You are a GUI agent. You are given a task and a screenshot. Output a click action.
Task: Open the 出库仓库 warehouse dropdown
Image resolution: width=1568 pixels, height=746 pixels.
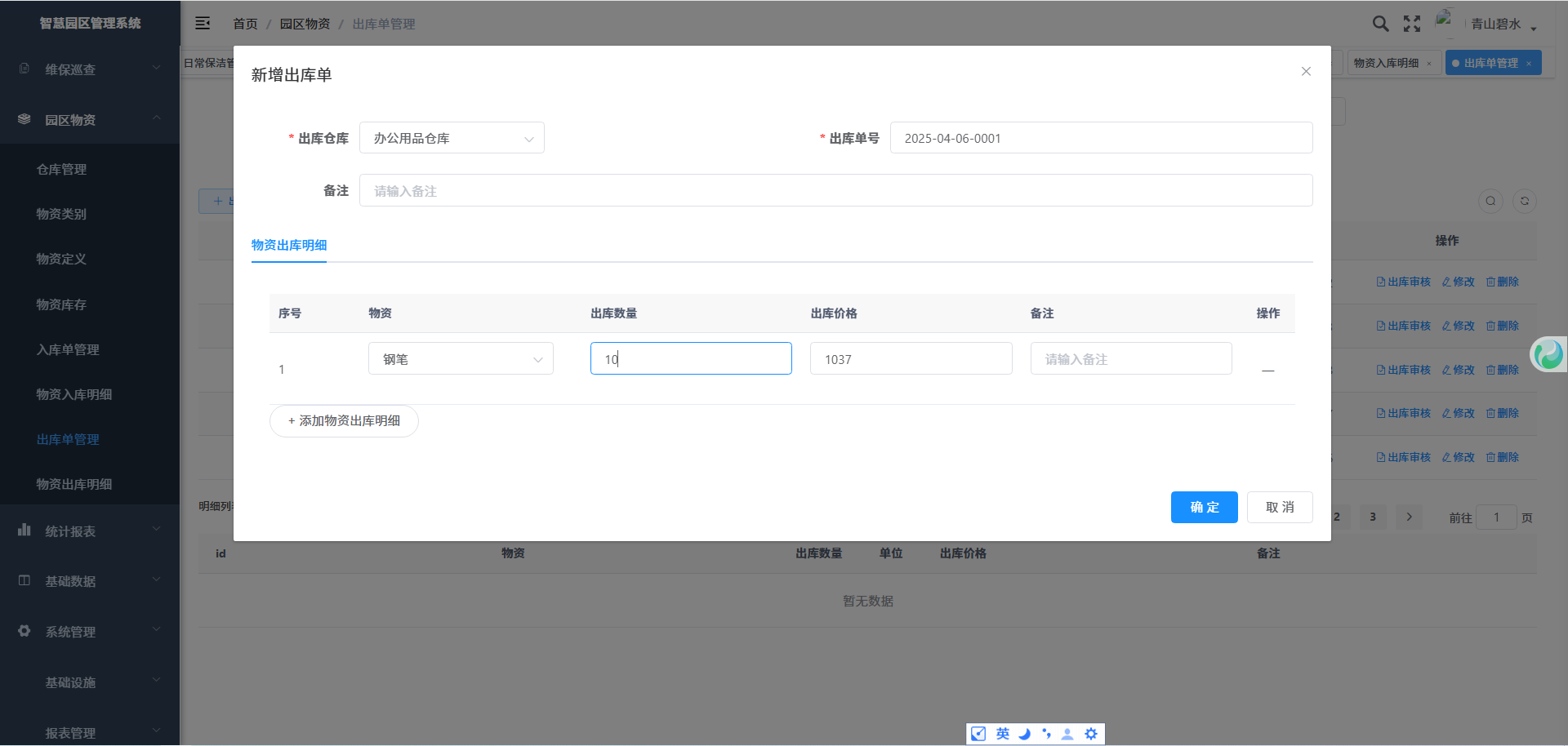[452, 139]
